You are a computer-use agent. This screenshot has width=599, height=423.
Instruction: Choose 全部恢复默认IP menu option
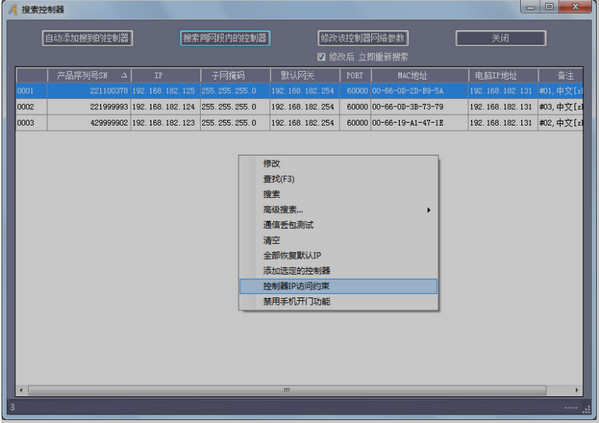pos(338,256)
